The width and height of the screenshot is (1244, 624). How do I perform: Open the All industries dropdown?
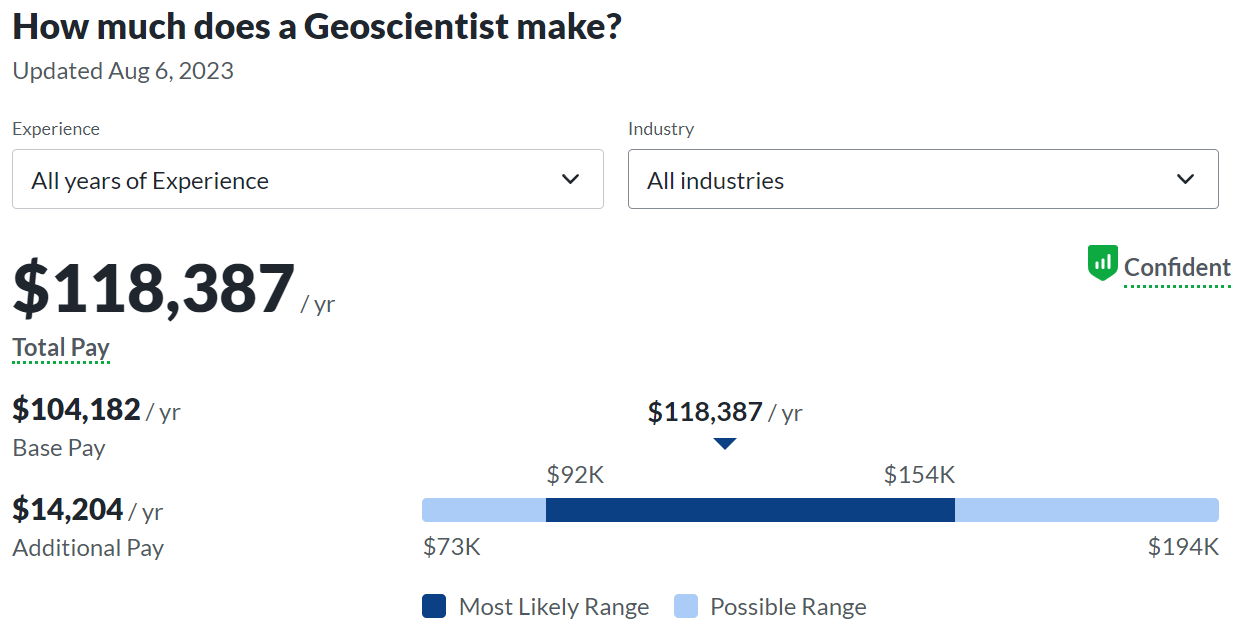click(x=922, y=180)
